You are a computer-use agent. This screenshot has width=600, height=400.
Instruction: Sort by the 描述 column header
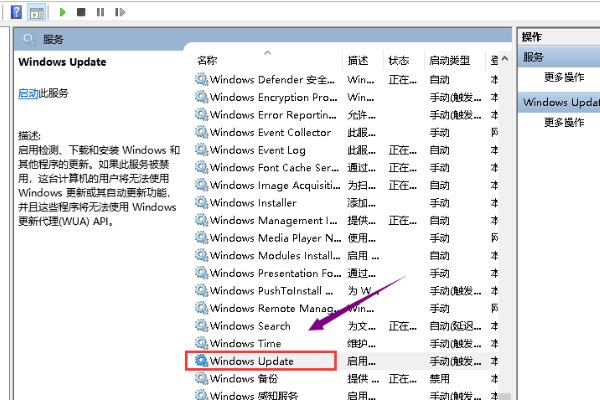coord(358,60)
